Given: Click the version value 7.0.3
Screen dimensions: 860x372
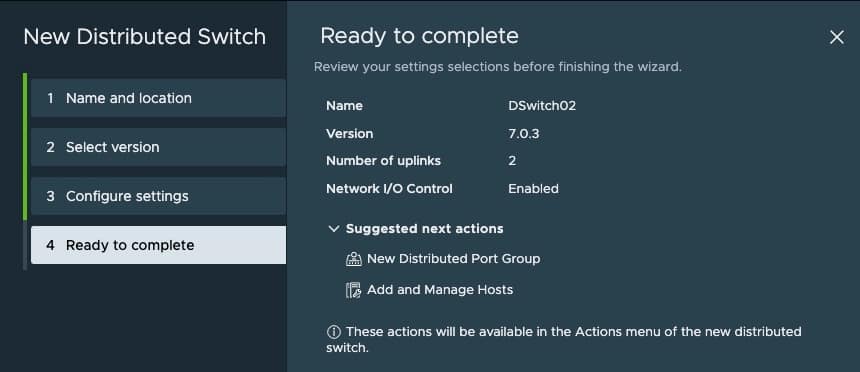Looking at the screenshot, I should tap(523, 134).
